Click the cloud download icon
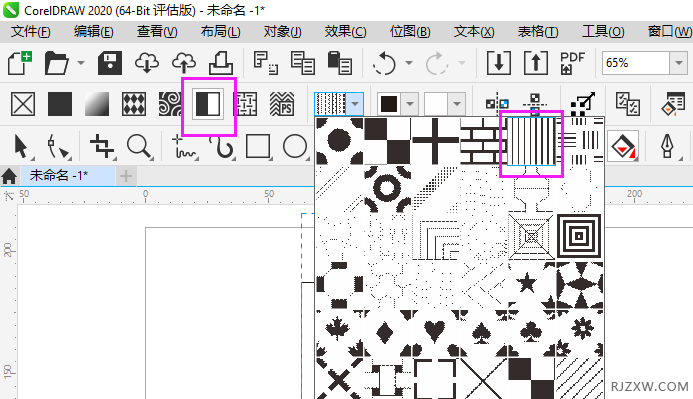 point(147,63)
